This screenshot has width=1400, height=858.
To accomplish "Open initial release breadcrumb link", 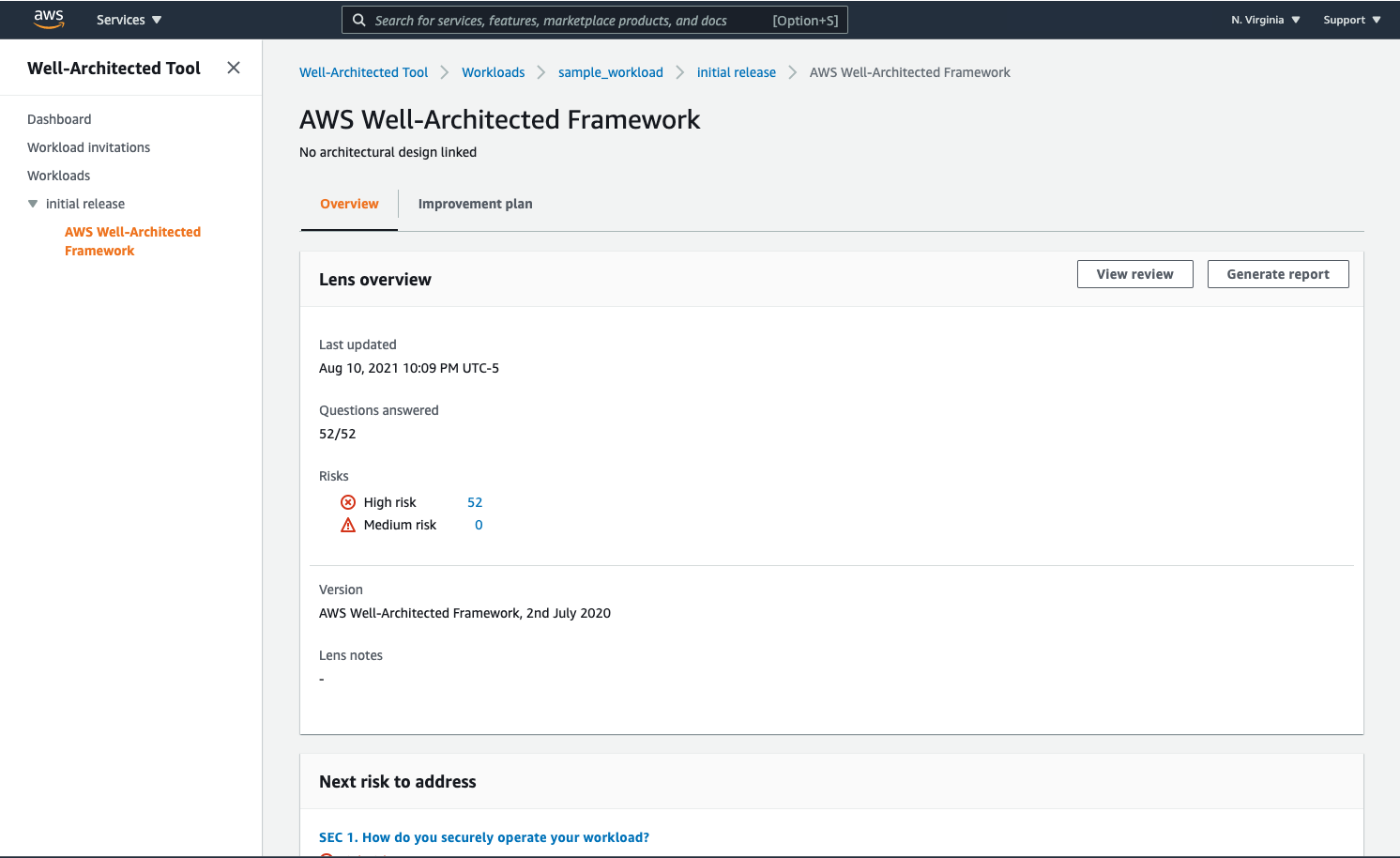I will 736,72.
